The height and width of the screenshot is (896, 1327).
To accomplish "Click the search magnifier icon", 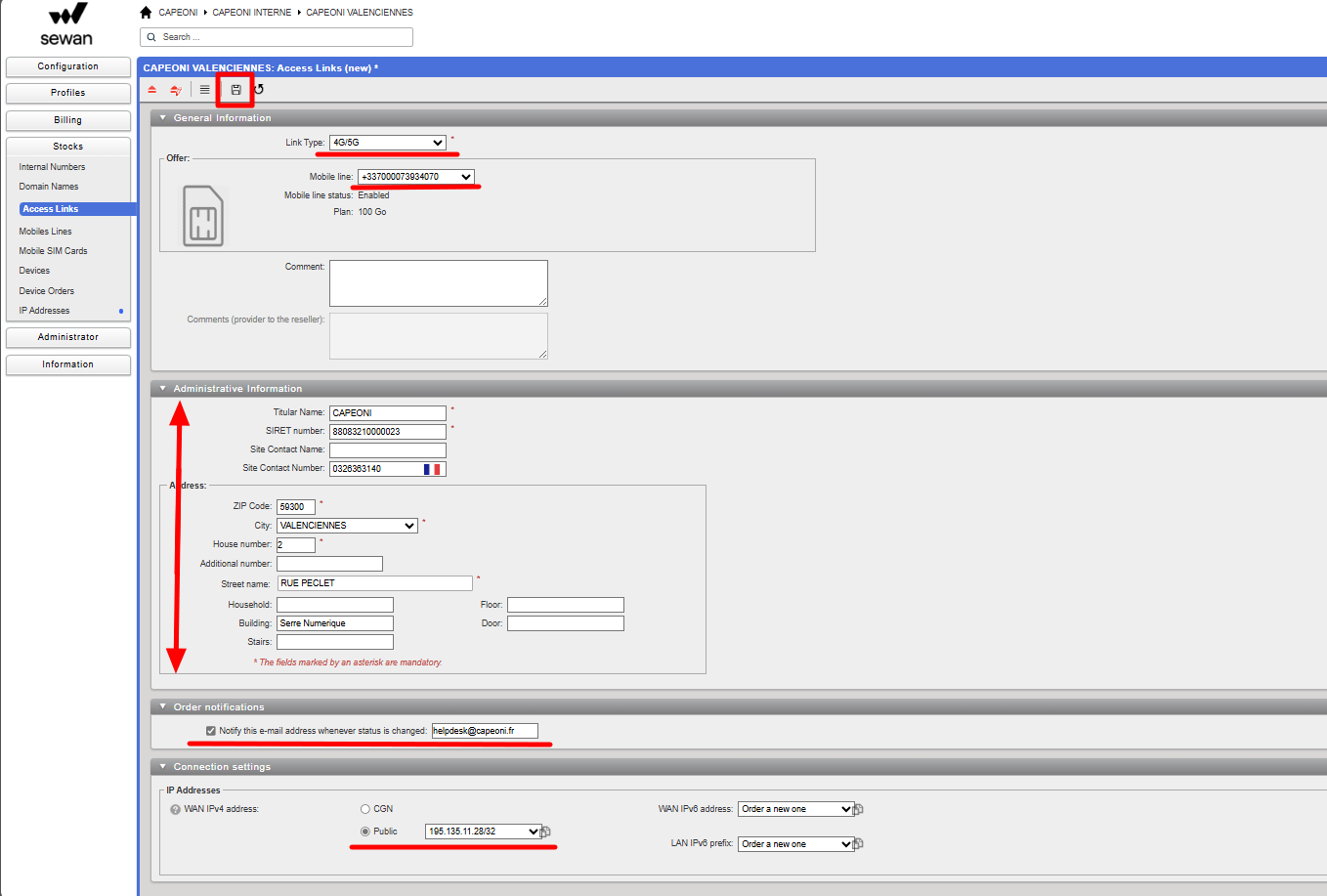I will (x=151, y=37).
